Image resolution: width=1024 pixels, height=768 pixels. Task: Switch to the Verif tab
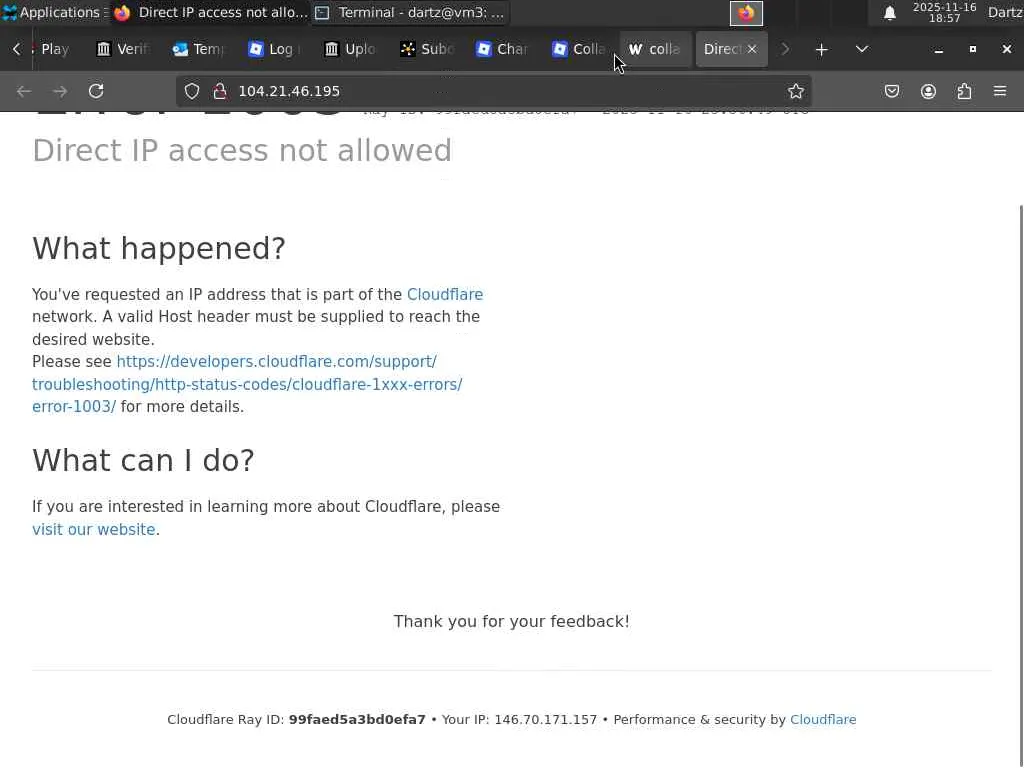pos(123,49)
